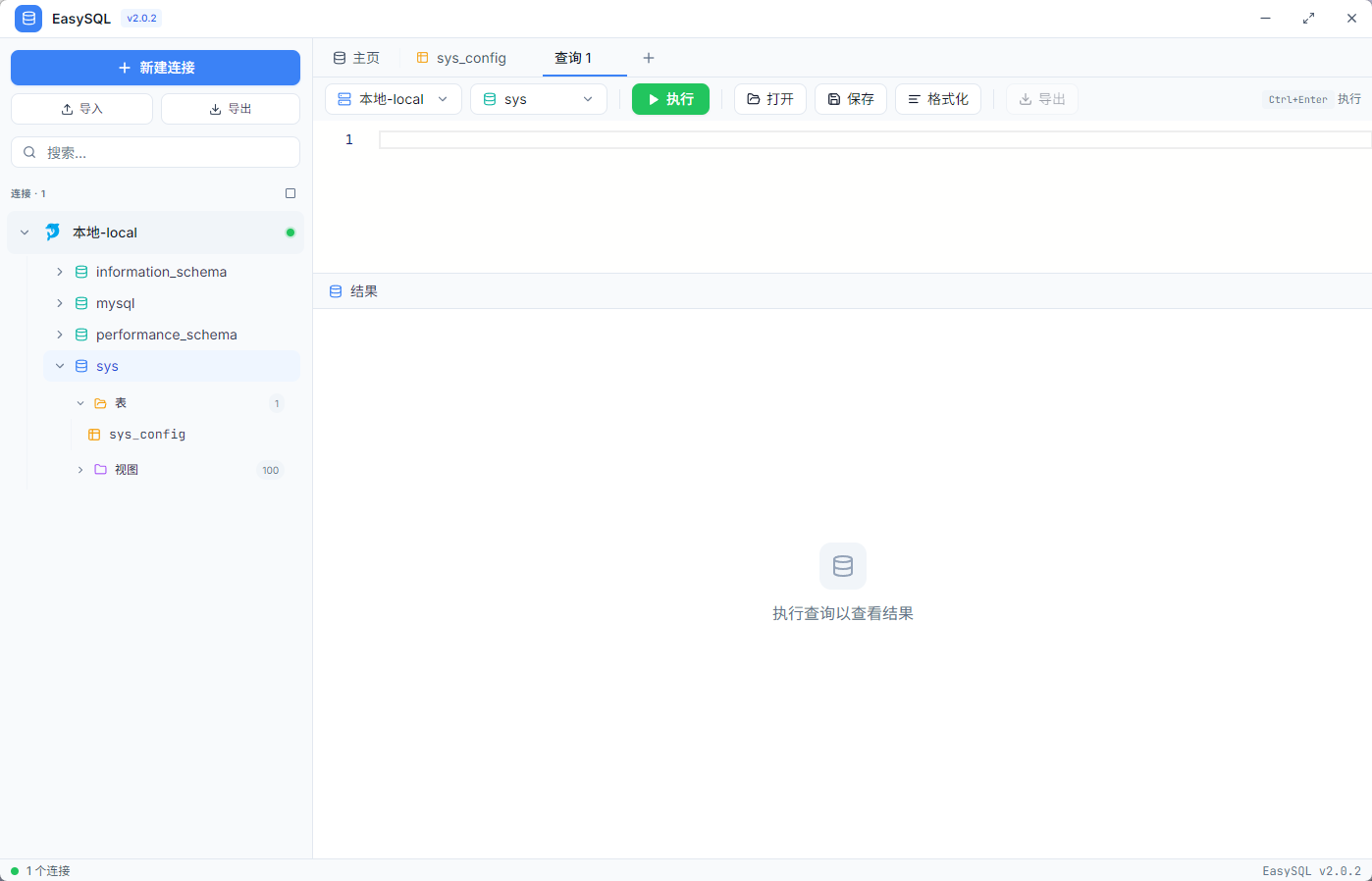Click the 导出 export icon in sidebar
Image resolution: width=1372 pixels, height=881 pixels.
point(215,108)
